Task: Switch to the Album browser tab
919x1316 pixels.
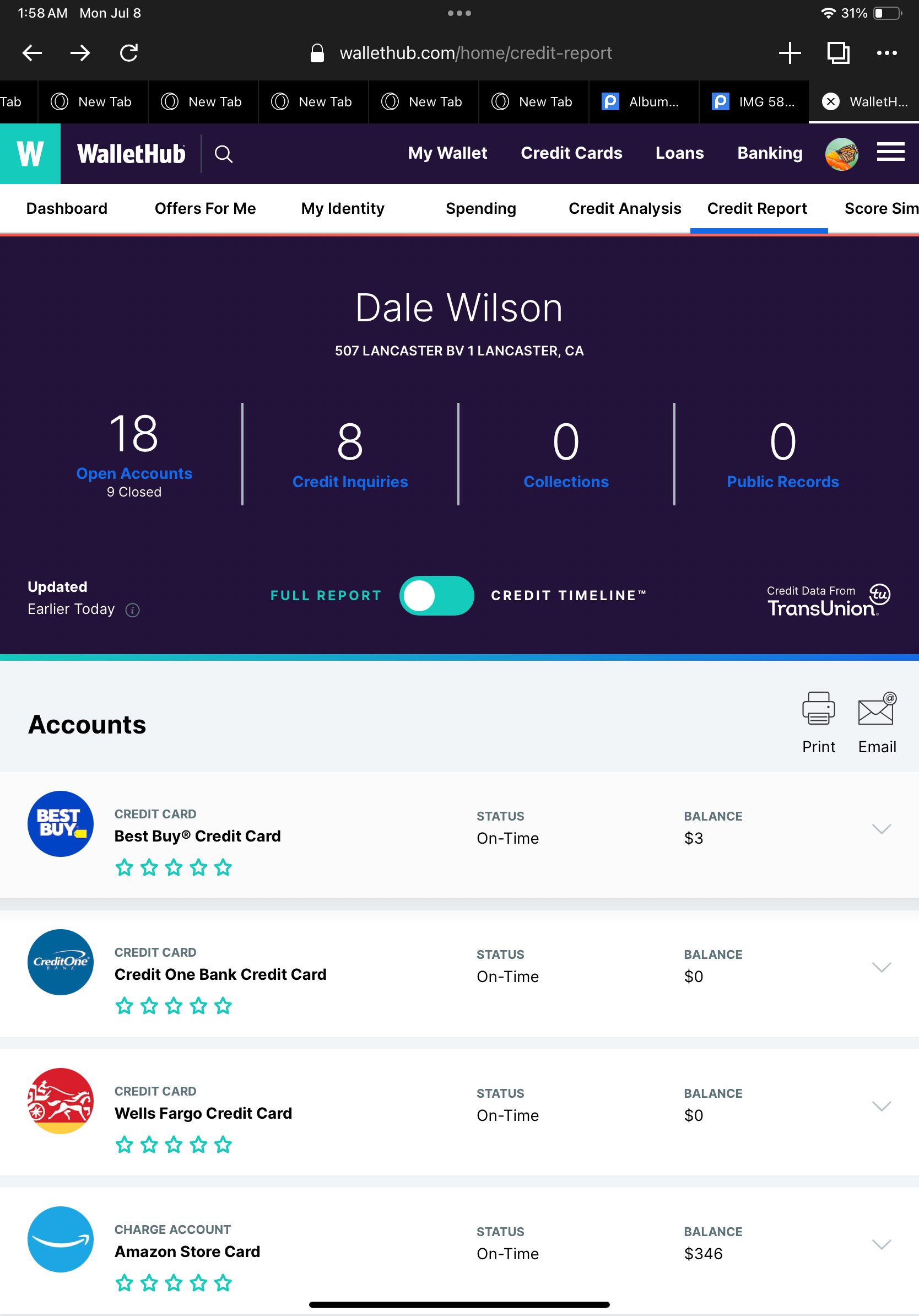Action: click(644, 101)
